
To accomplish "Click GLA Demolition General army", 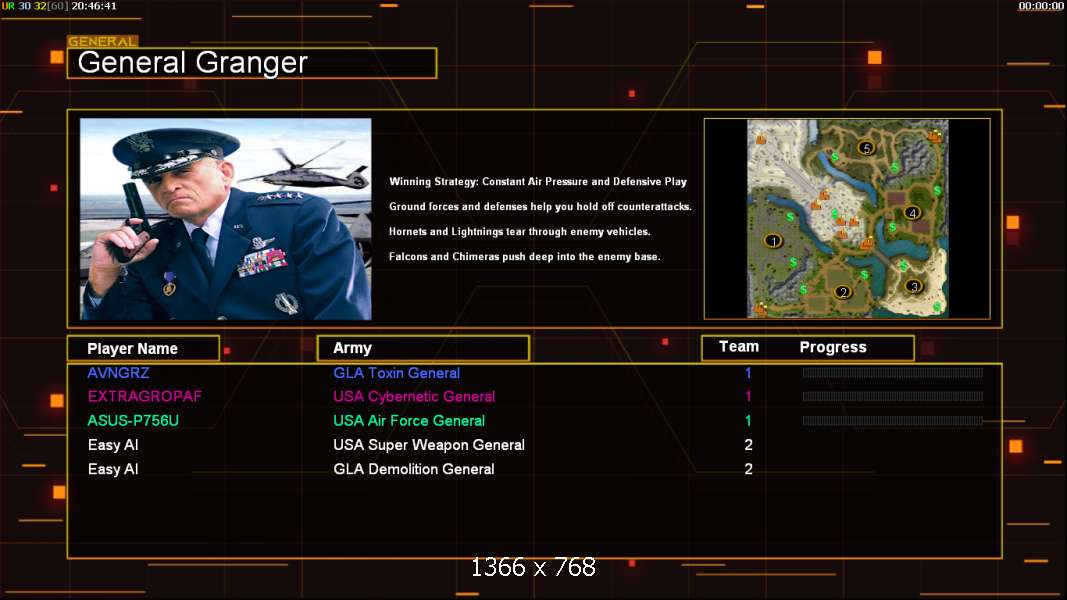I will (414, 469).
